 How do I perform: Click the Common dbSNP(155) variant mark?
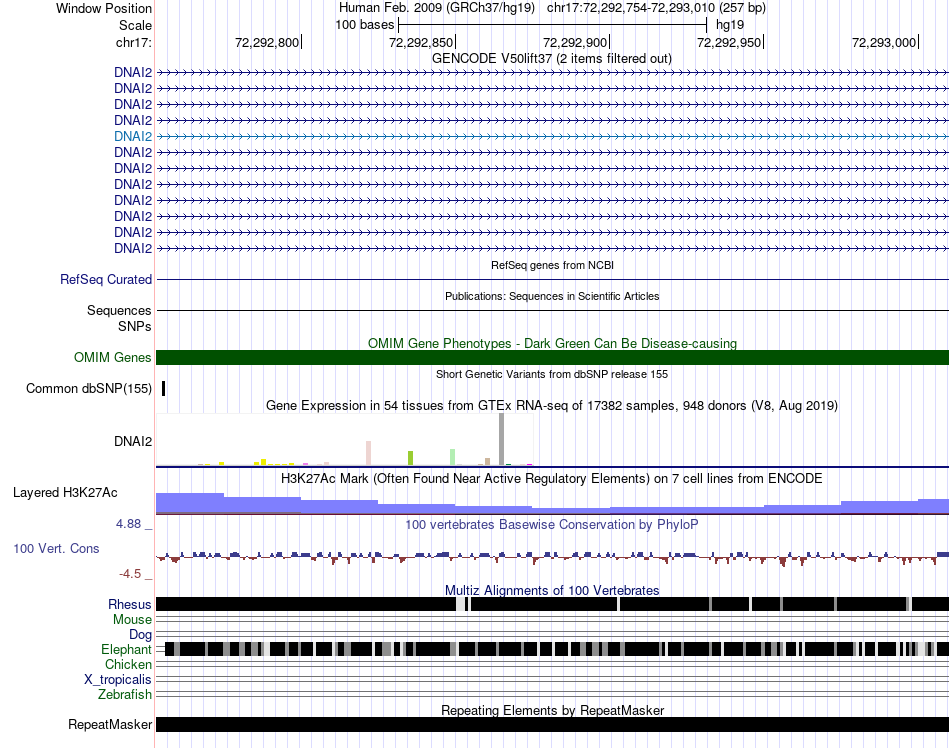coord(164,388)
